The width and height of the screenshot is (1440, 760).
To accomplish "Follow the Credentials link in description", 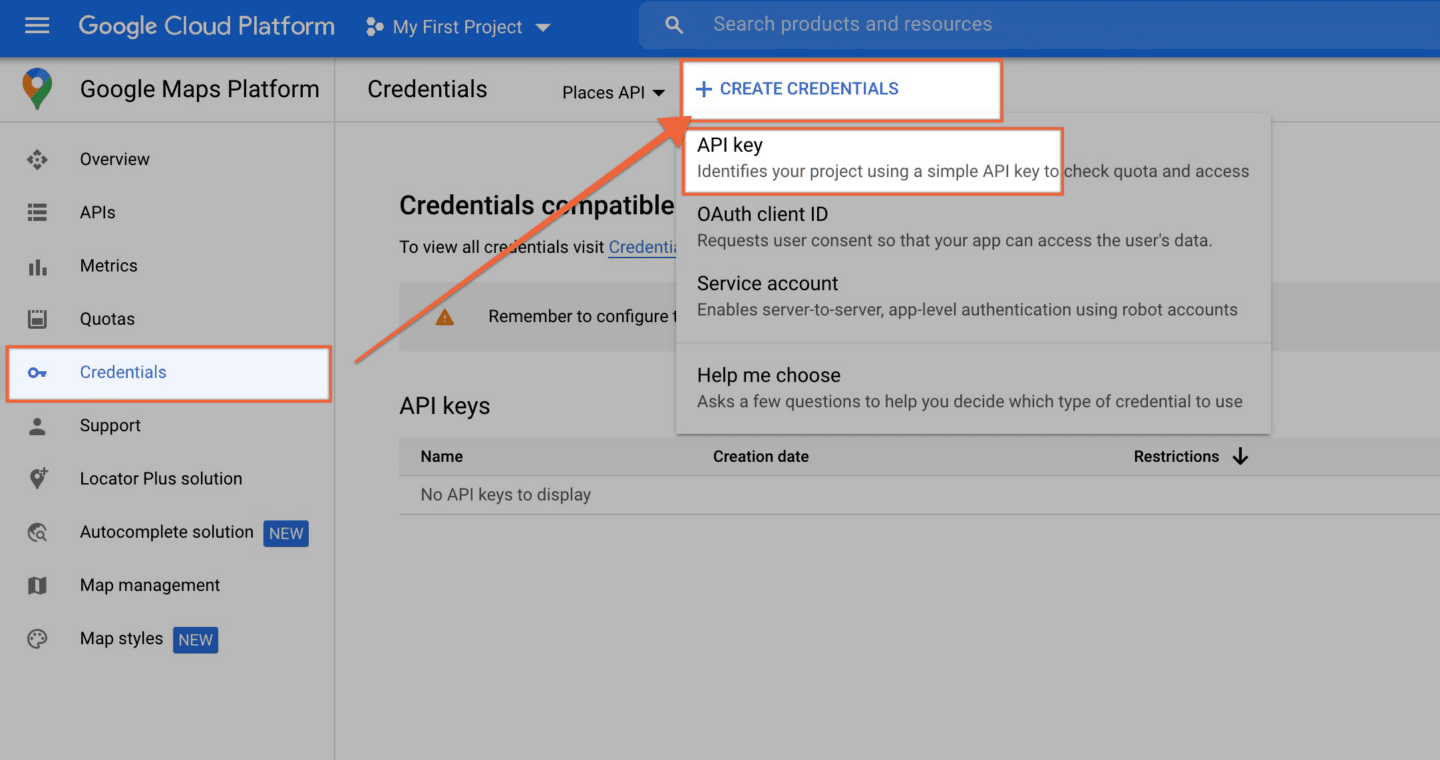I will 643,247.
